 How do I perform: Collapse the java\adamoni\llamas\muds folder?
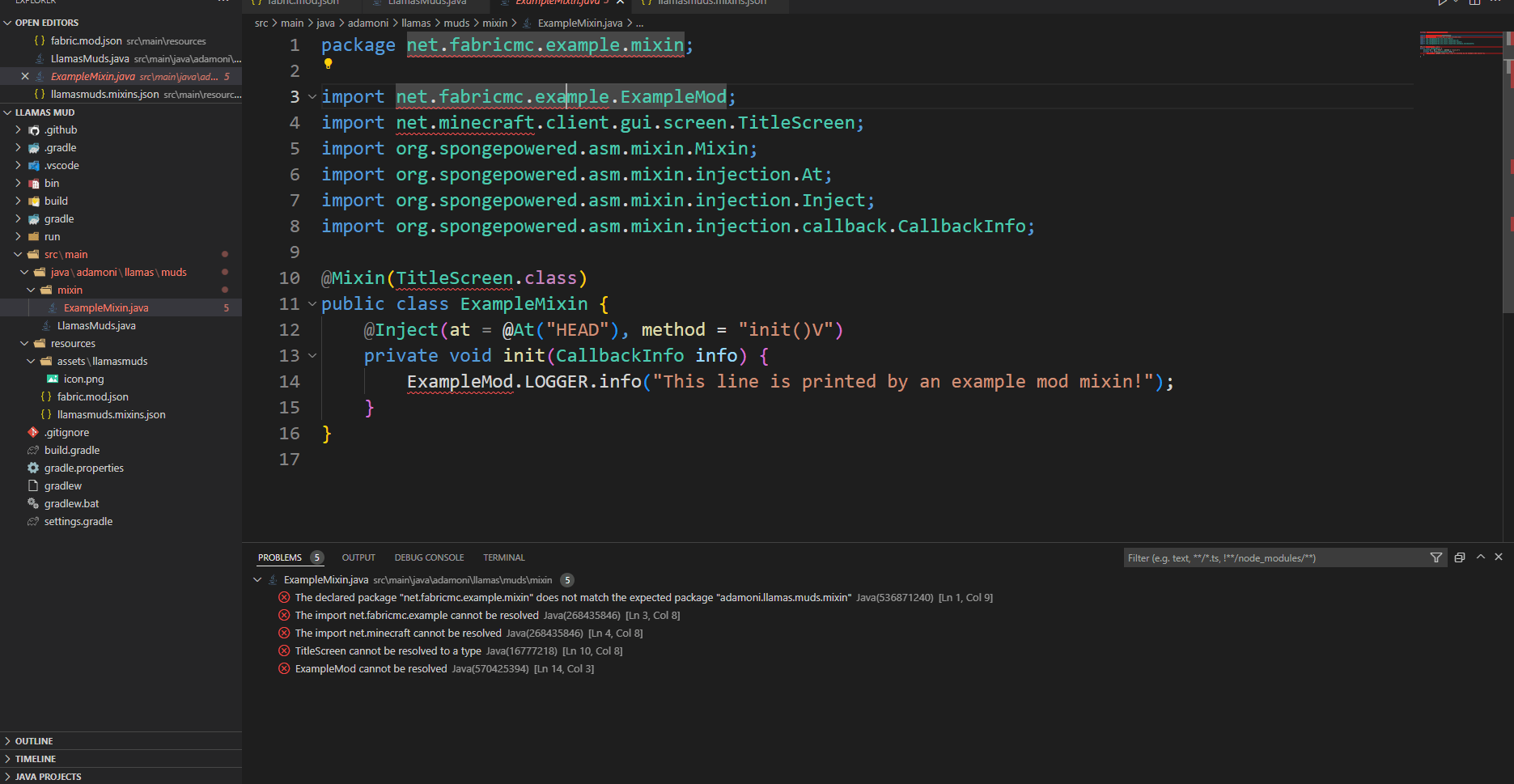(x=25, y=272)
